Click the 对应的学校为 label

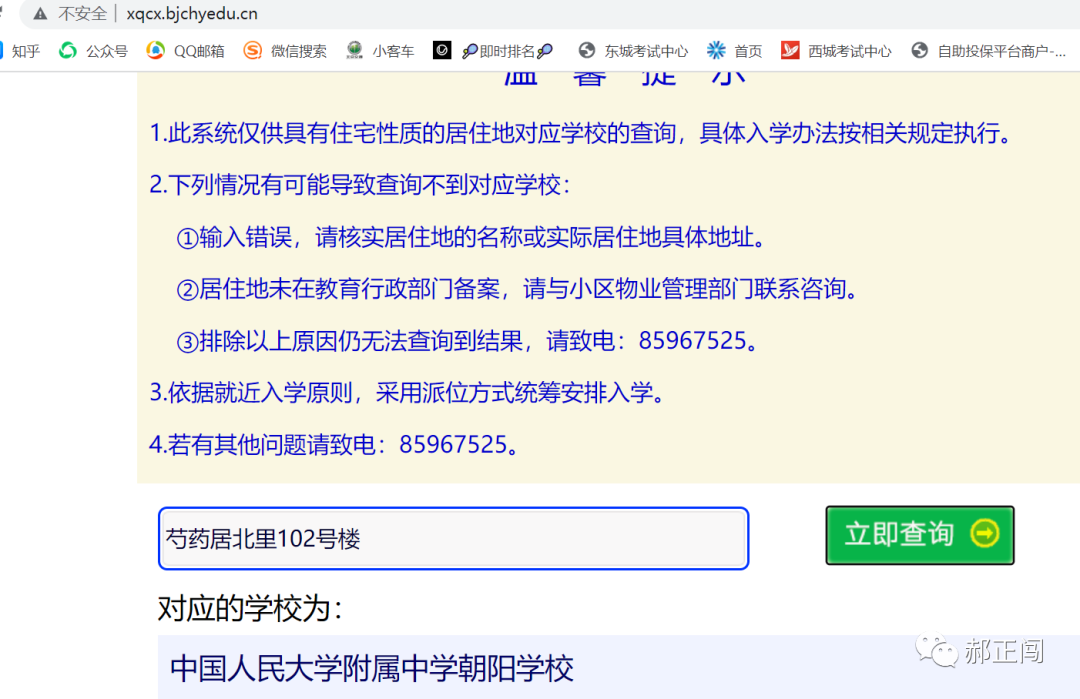(x=250, y=609)
